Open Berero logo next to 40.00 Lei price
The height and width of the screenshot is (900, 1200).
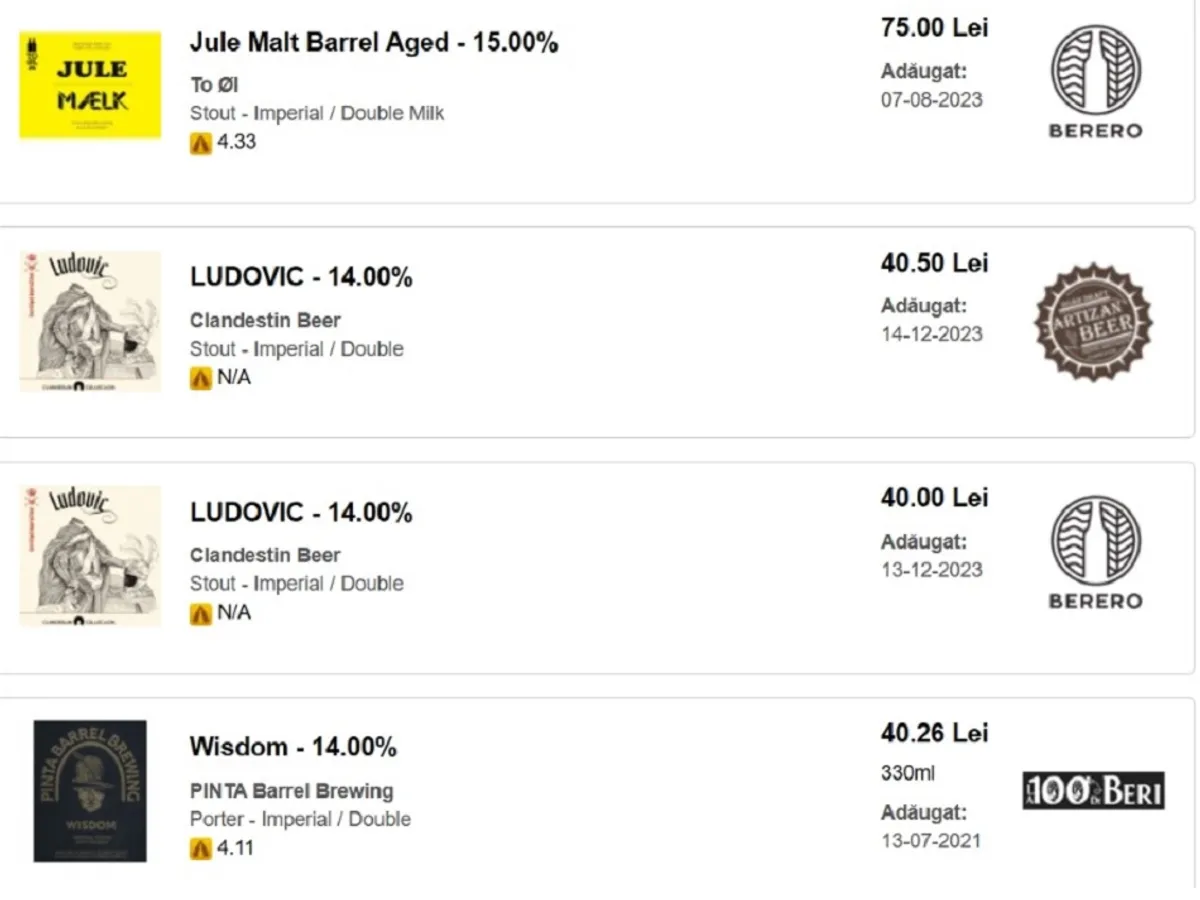pos(1095,552)
